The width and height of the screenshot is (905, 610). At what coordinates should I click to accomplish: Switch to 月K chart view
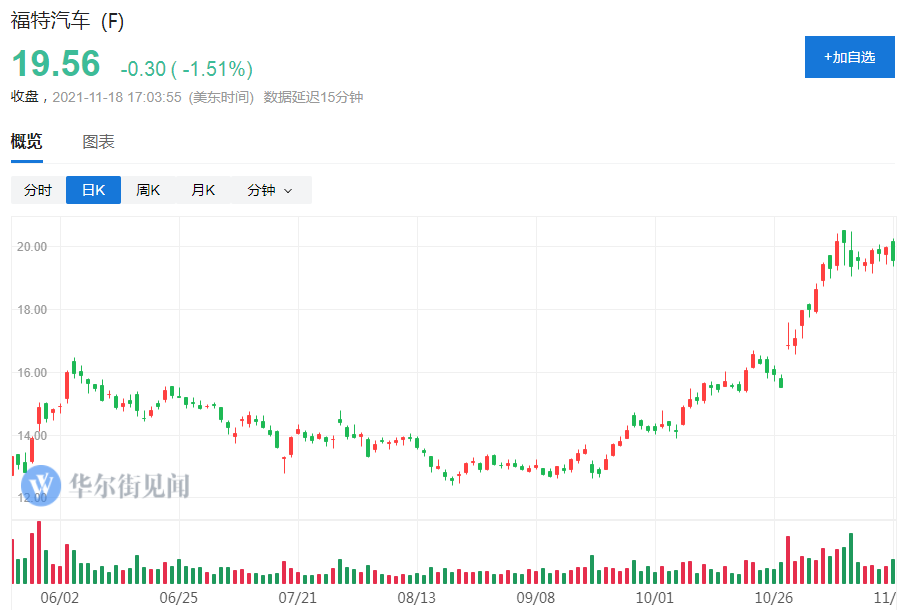tap(203, 190)
